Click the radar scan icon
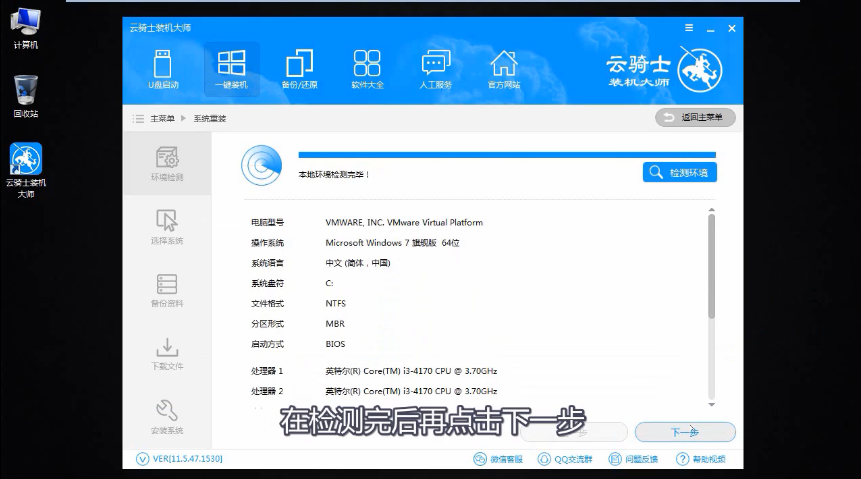The height and width of the screenshot is (479, 861). pos(261,165)
